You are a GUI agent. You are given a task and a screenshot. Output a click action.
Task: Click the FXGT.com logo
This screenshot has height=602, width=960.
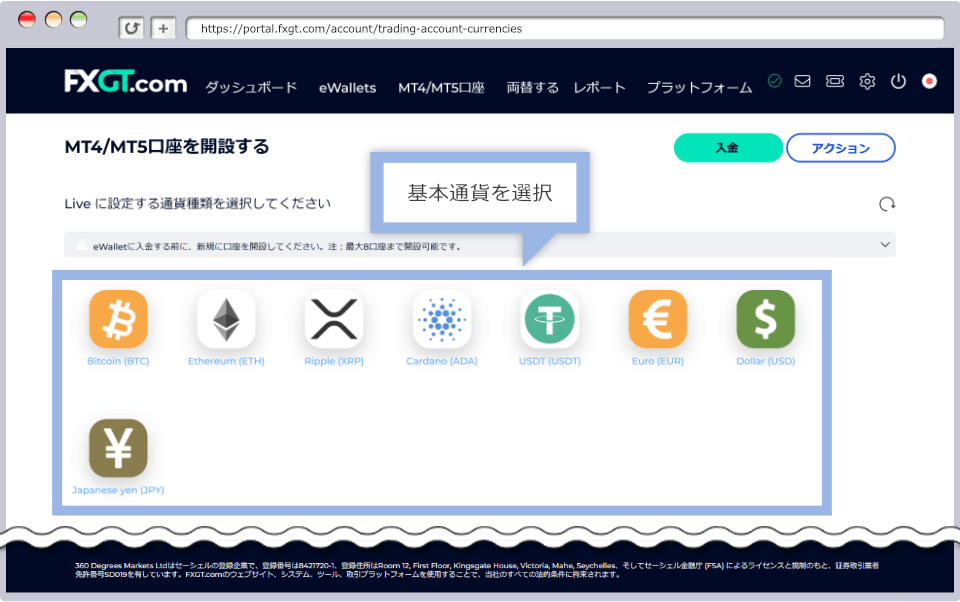126,81
